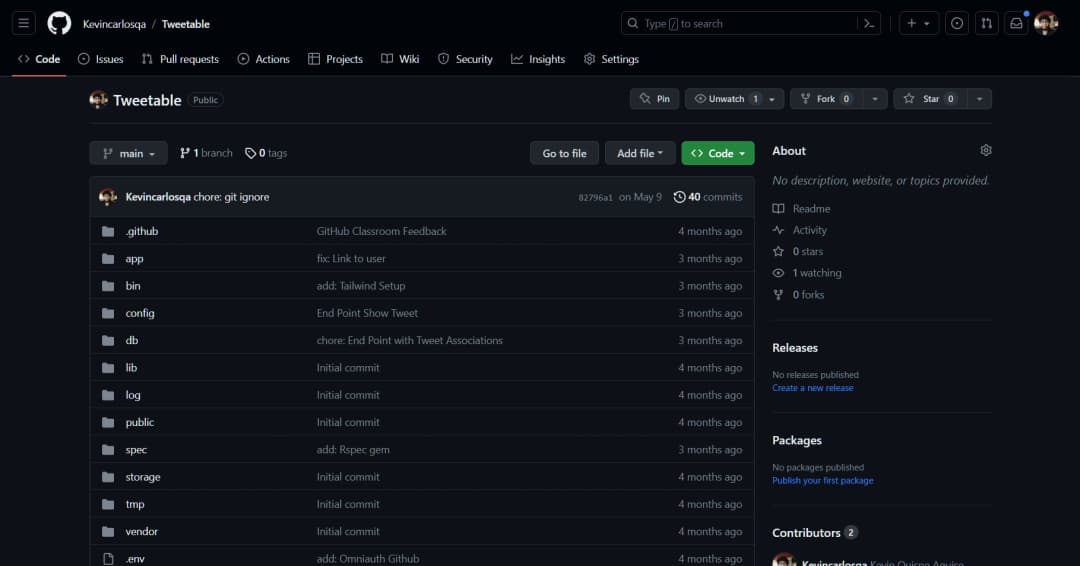Switch to the Pull requests tab
Viewport: 1080px width, 566px height.
180,59
